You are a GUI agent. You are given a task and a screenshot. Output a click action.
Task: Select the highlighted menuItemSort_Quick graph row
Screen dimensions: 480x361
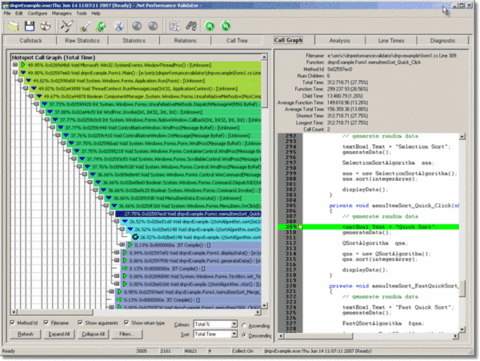[188, 214]
